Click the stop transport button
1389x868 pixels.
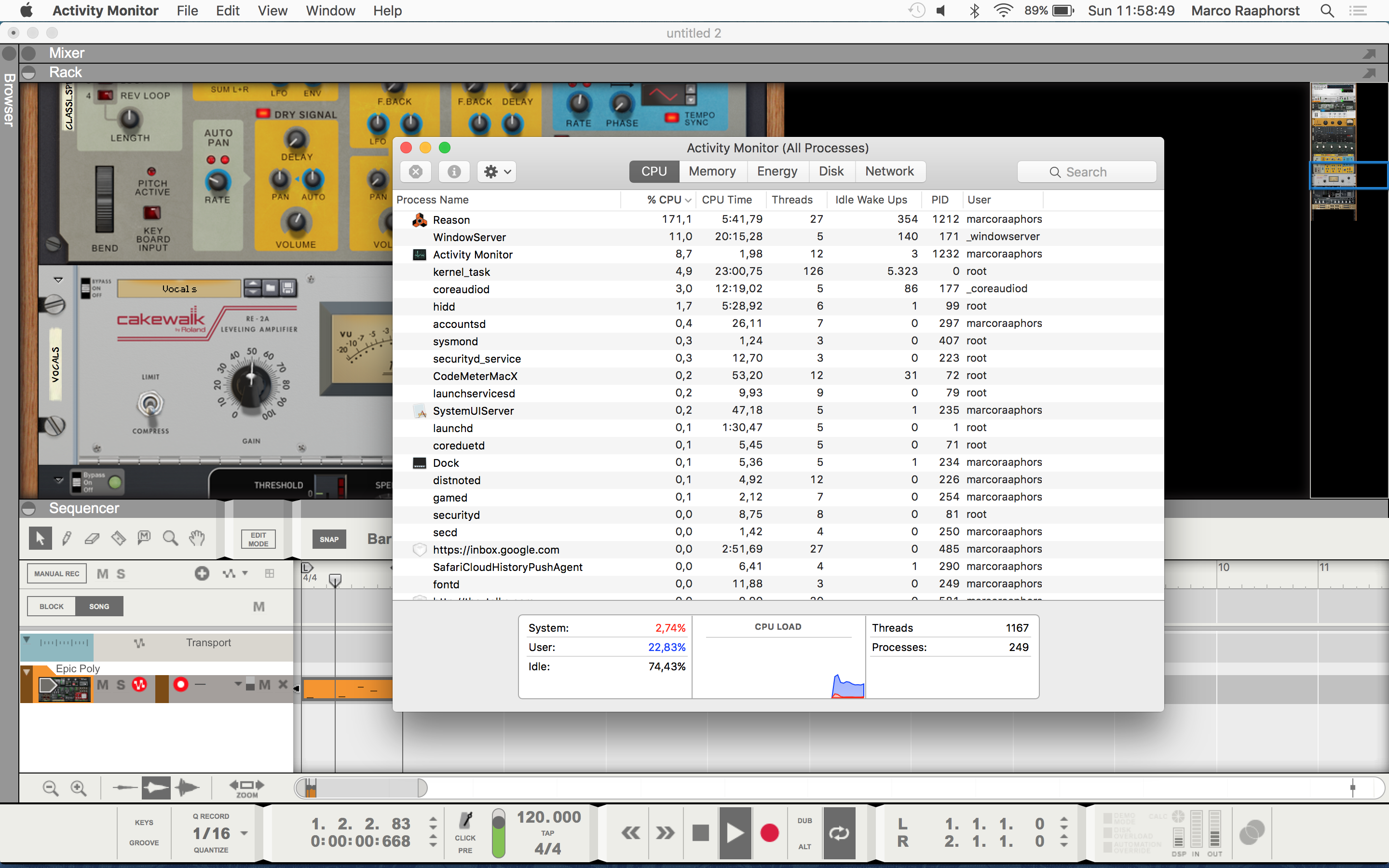tap(701, 832)
